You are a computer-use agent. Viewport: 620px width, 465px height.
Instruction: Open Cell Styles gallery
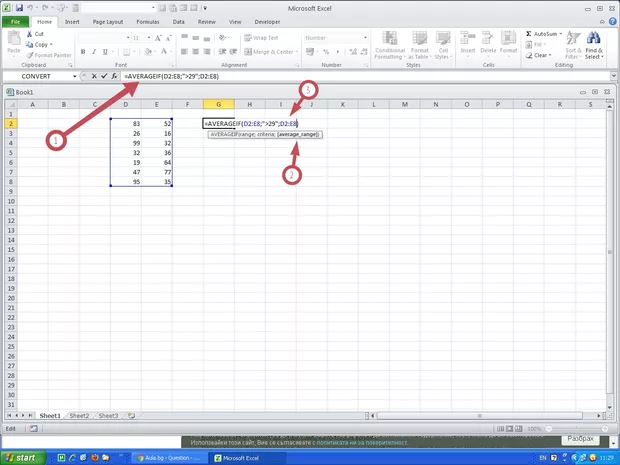pos(443,45)
